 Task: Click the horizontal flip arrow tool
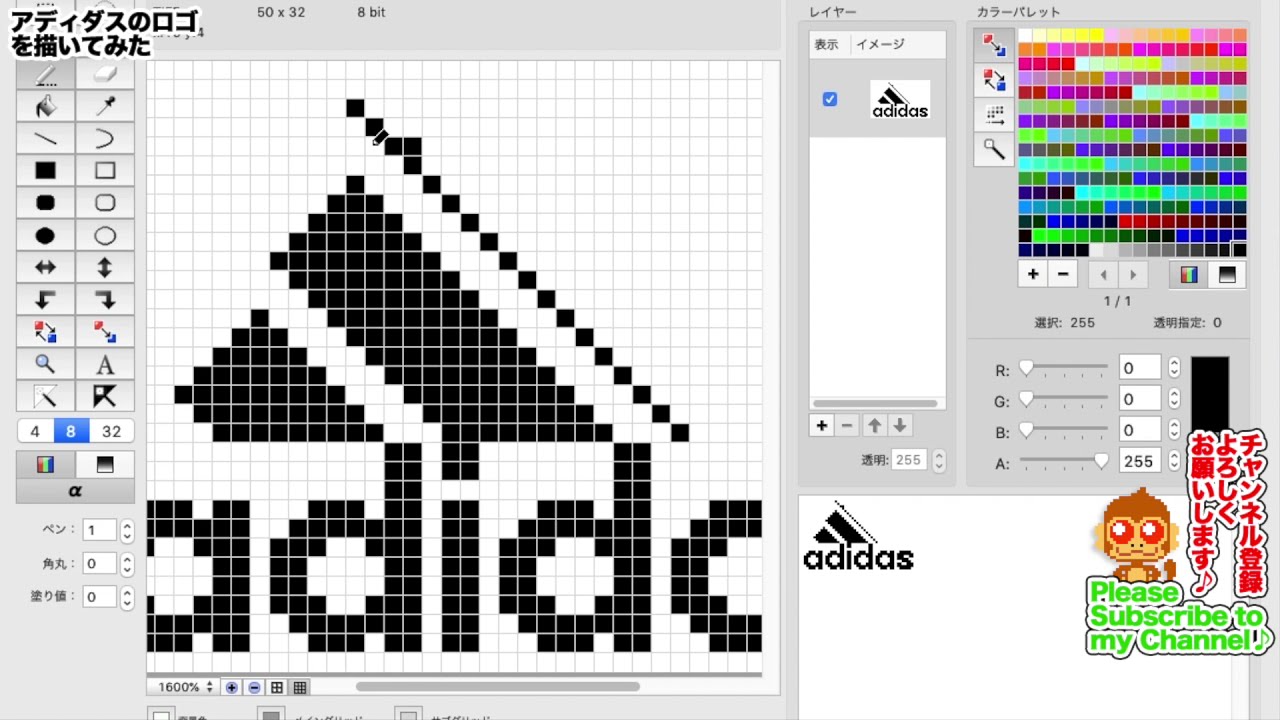45,268
